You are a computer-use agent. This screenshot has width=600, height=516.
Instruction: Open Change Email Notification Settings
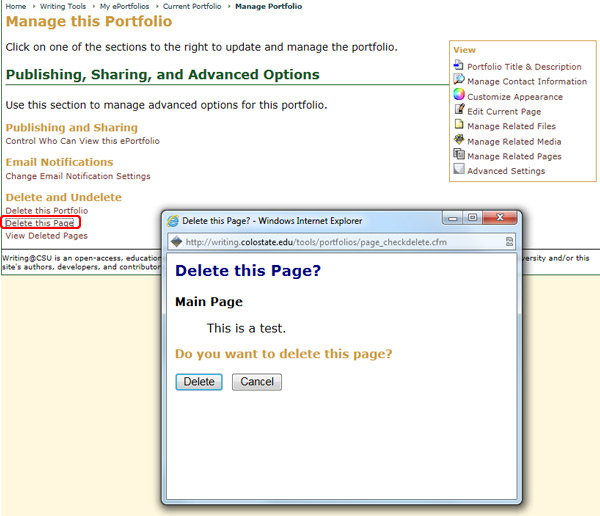pyautogui.click(x=78, y=176)
